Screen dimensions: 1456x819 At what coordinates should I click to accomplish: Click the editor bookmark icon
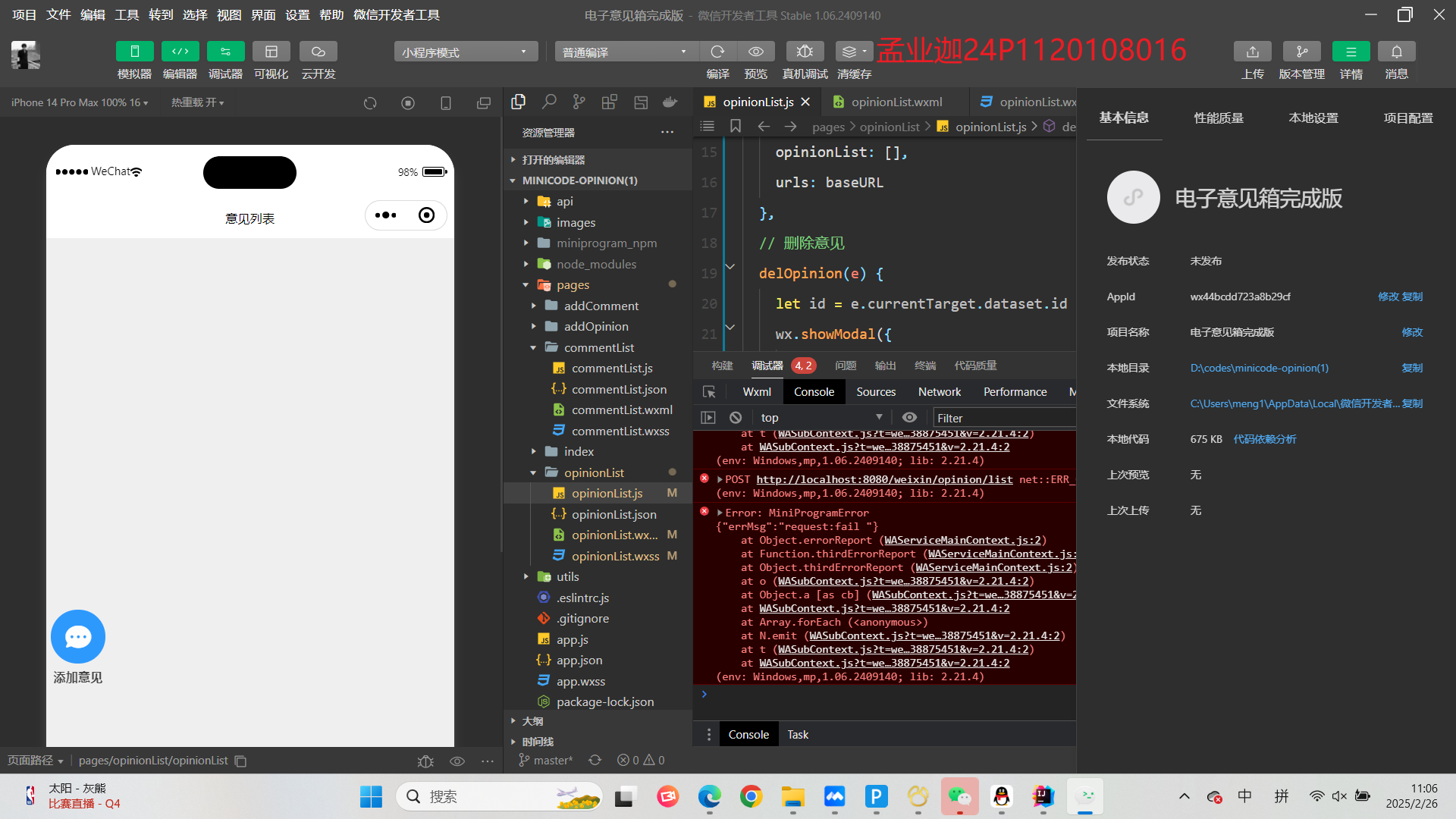click(736, 126)
